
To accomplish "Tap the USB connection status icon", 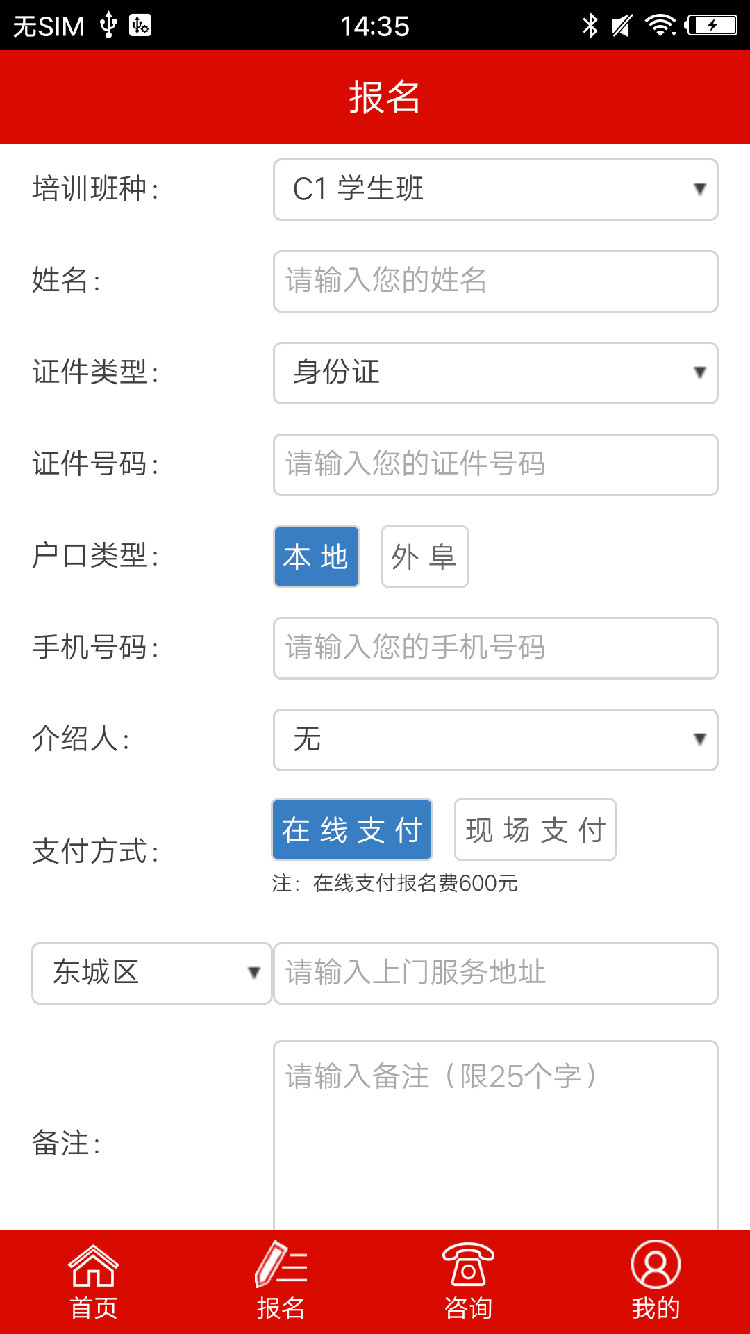I will pos(108,26).
